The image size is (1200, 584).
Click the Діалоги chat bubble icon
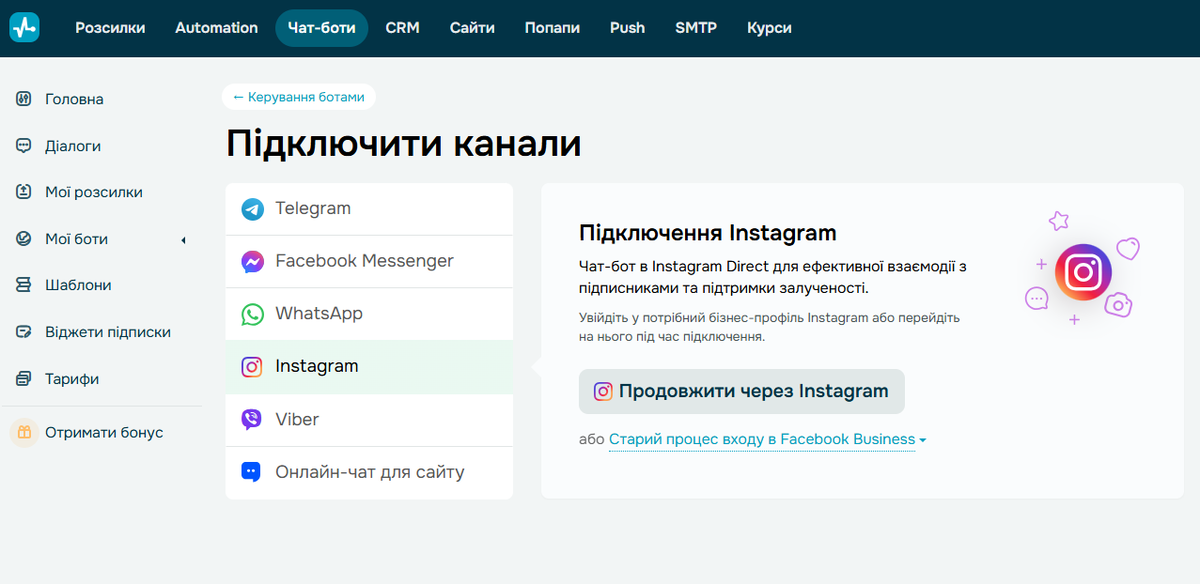click(24, 146)
